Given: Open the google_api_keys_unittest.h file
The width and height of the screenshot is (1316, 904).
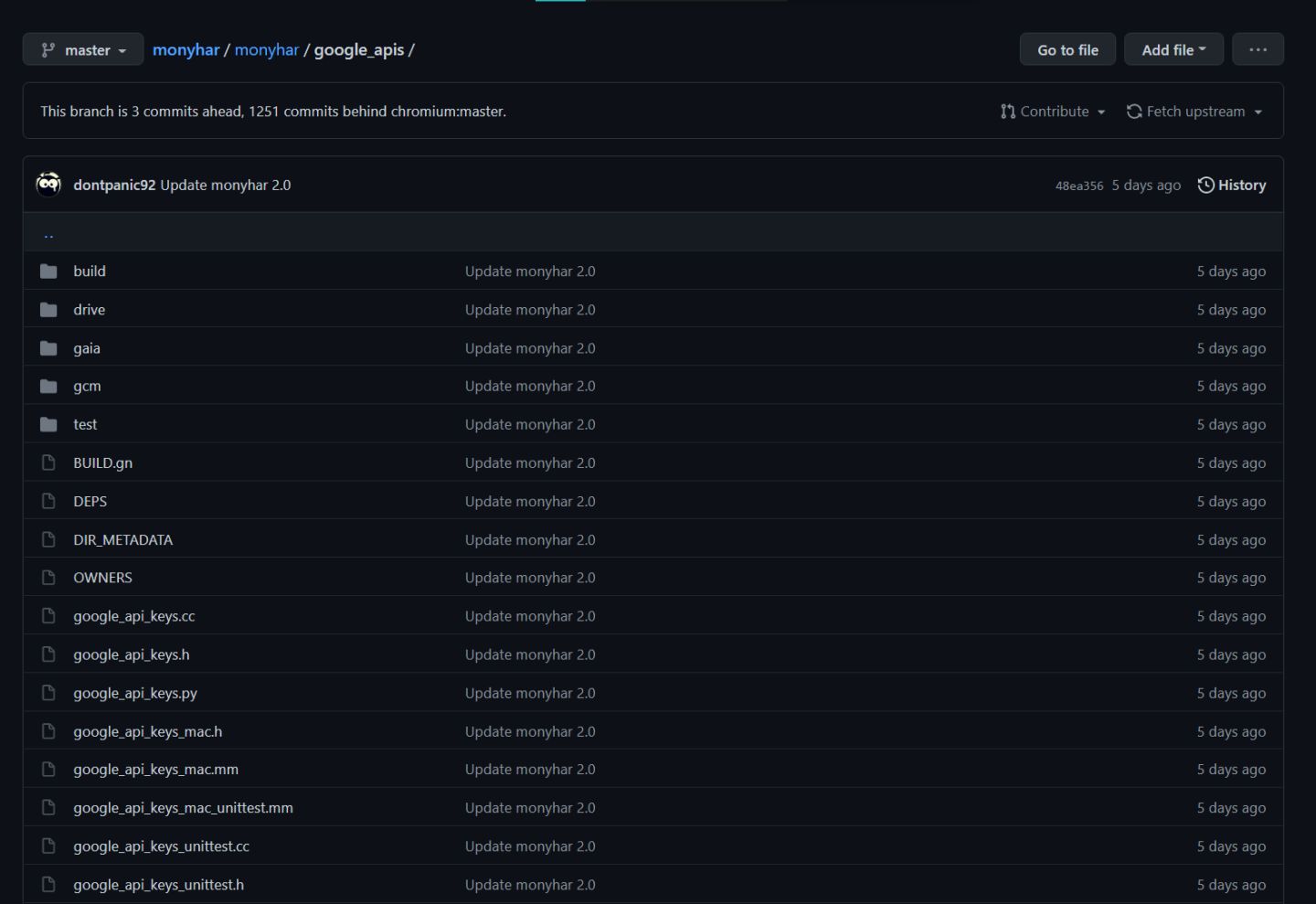Looking at the screenshot, I should pyautogui.click(x=159, y=885).
